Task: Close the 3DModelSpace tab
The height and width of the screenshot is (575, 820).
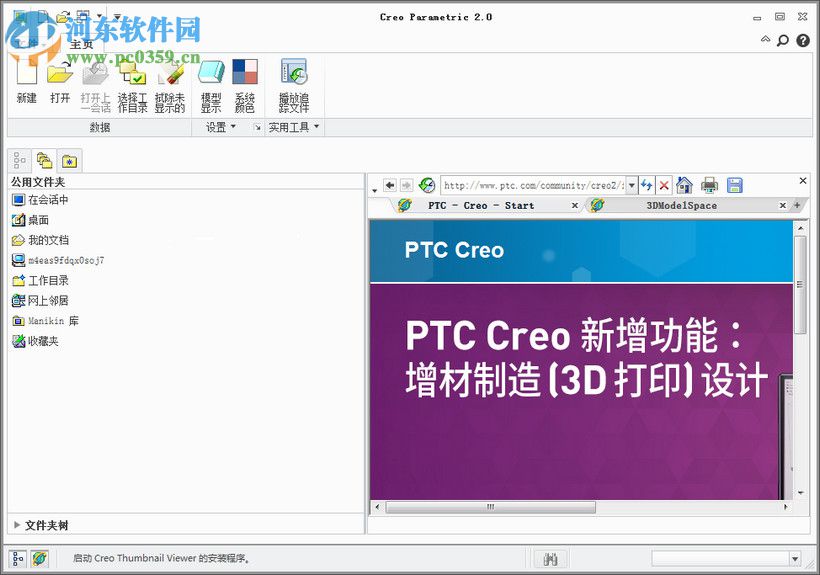Action: (783, 205)
